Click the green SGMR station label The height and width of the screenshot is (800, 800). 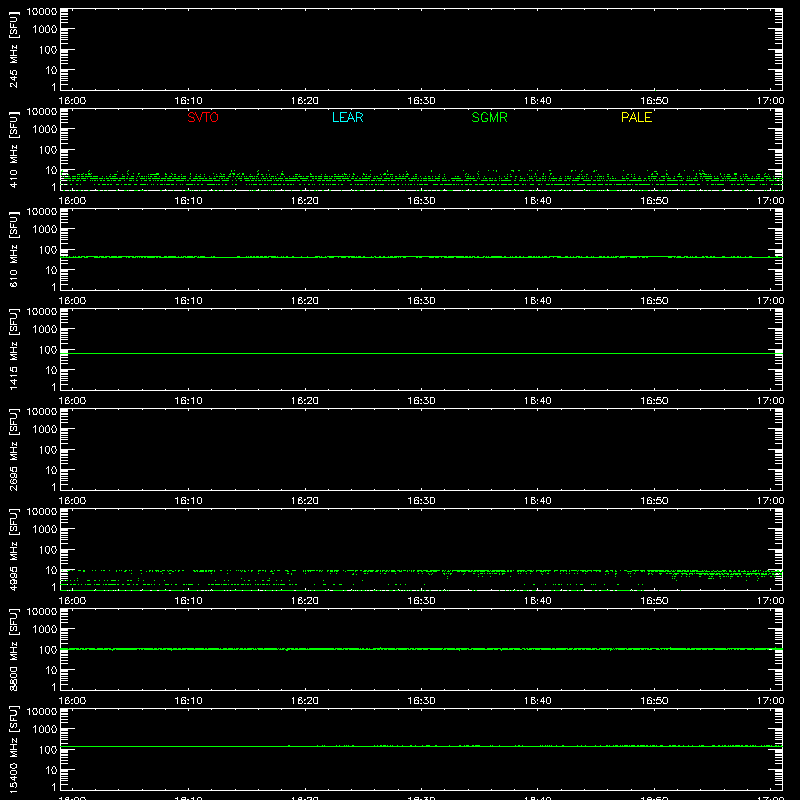pos(489,117)
